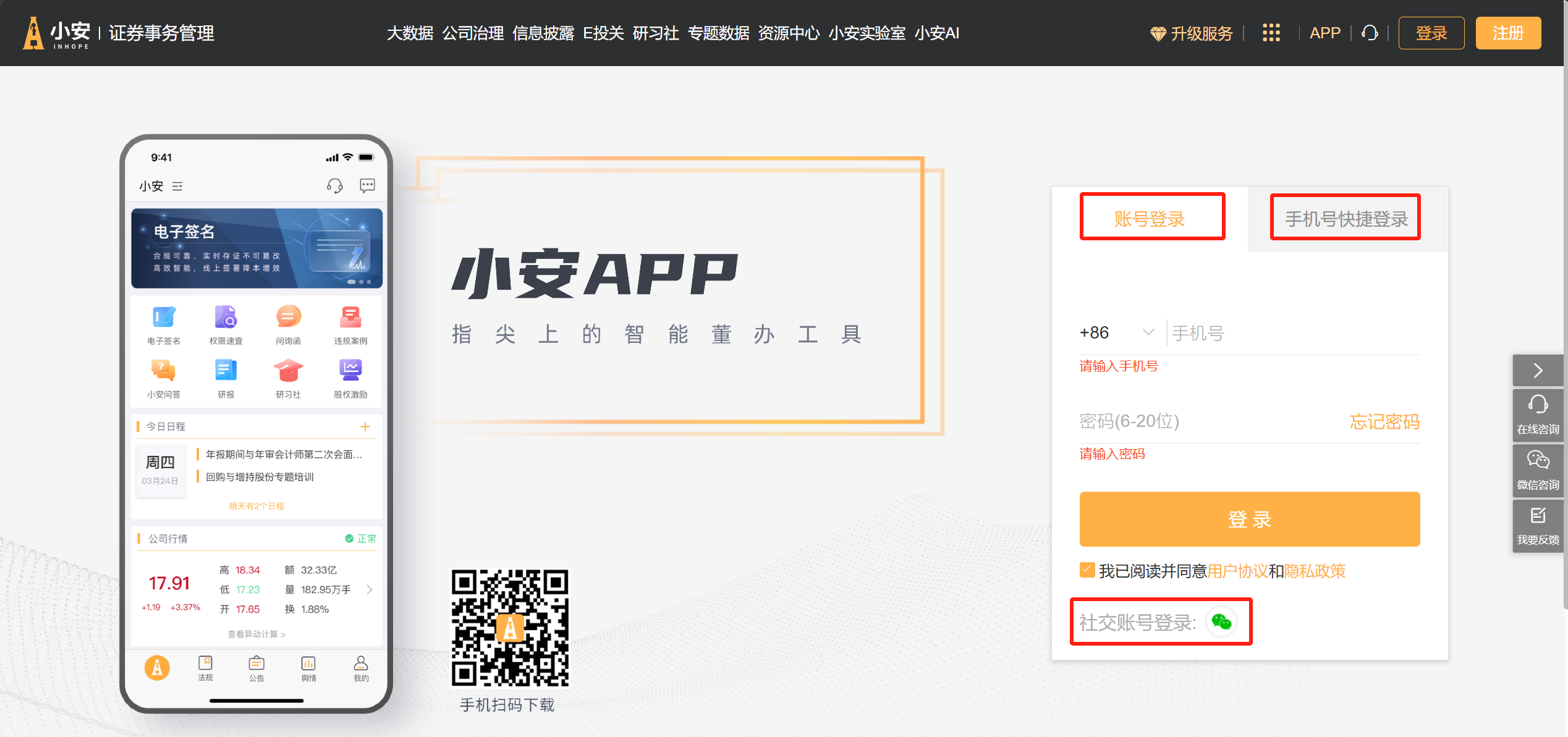Click the menu lines icon beside 小安 in the phone
Screen dimensions: 1568x737
pyautogui.click(x=177, y=186)
